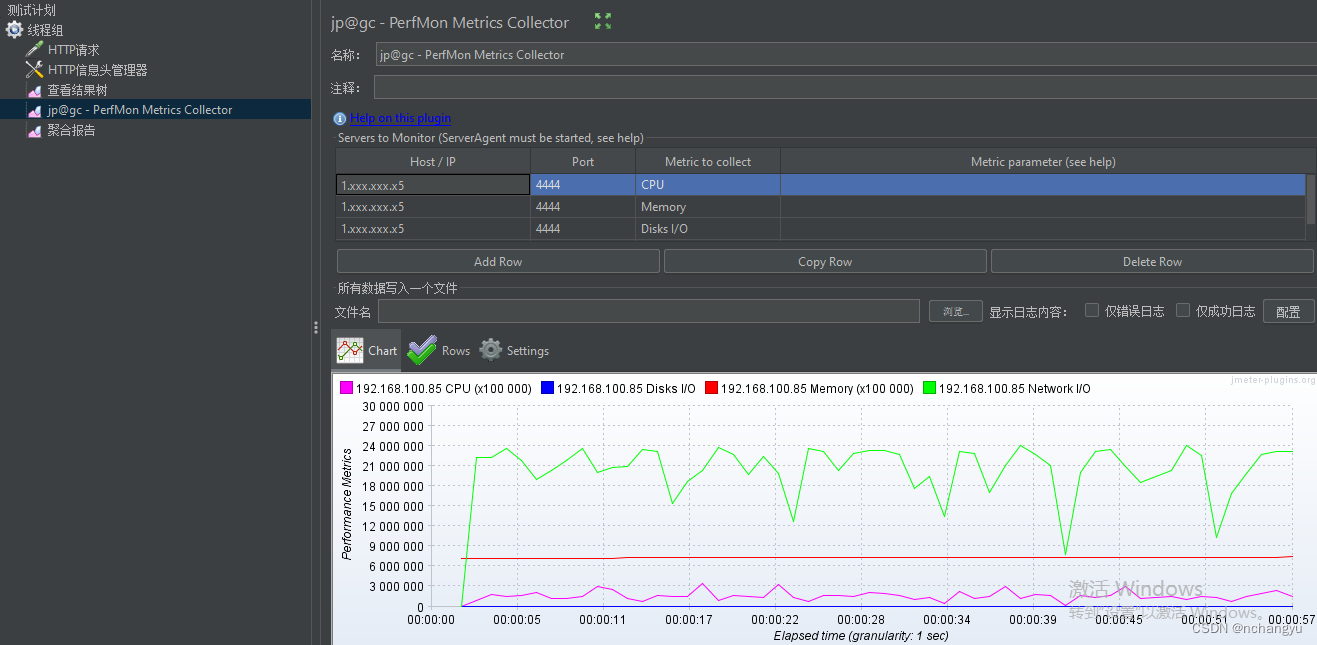Click the Metric to collect column header

[708, 161]
